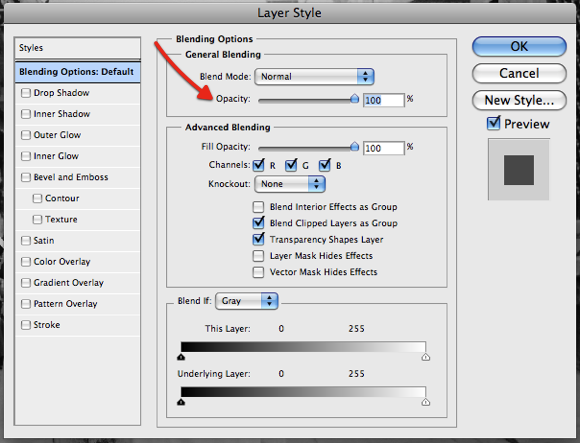Viewport: 580px width, 443px height.
Task: Click the This Layer white point triangle
Action: [426, 357]
